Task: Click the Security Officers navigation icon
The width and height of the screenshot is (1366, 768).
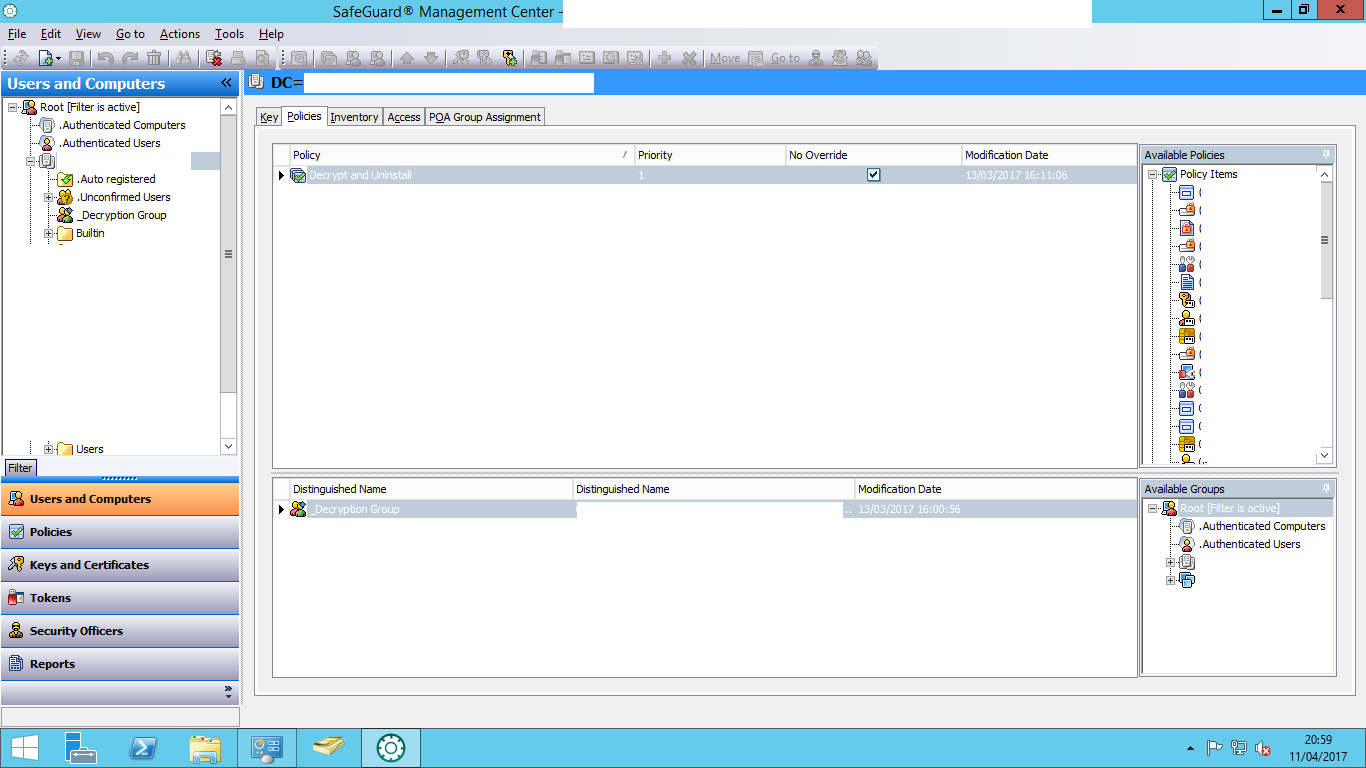Action: [15, 630]
